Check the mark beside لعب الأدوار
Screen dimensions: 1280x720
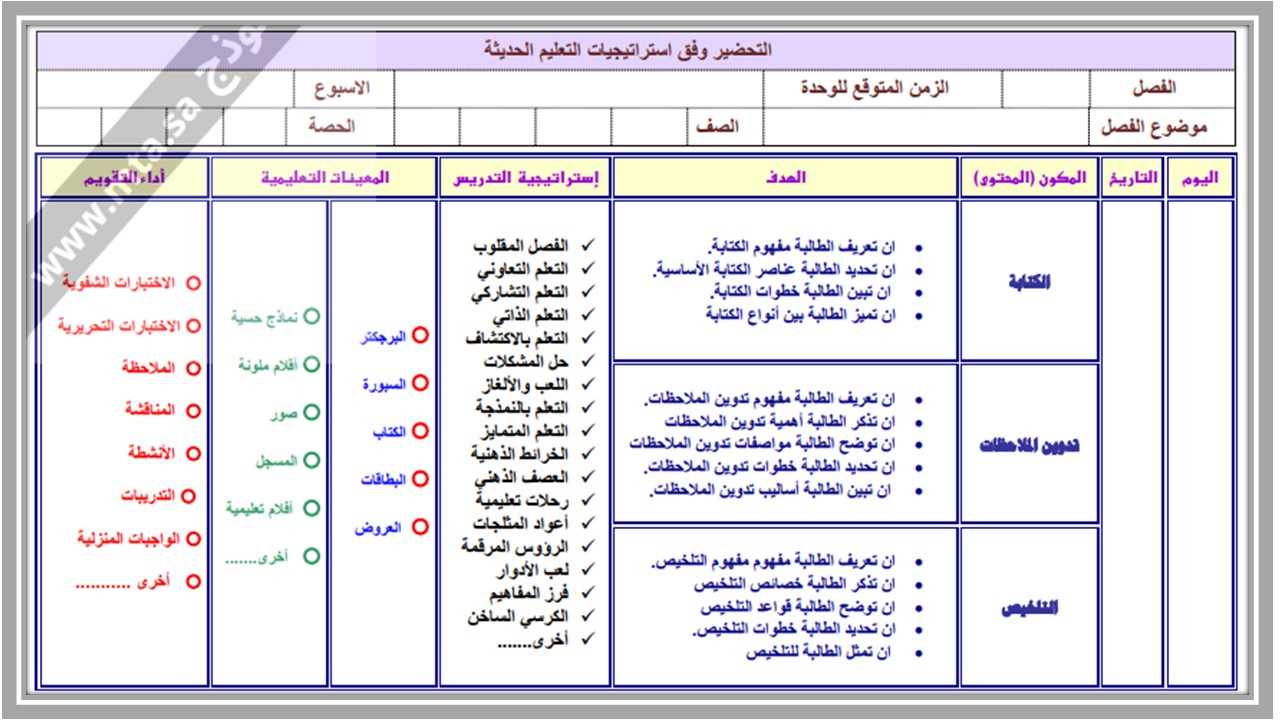588,570
